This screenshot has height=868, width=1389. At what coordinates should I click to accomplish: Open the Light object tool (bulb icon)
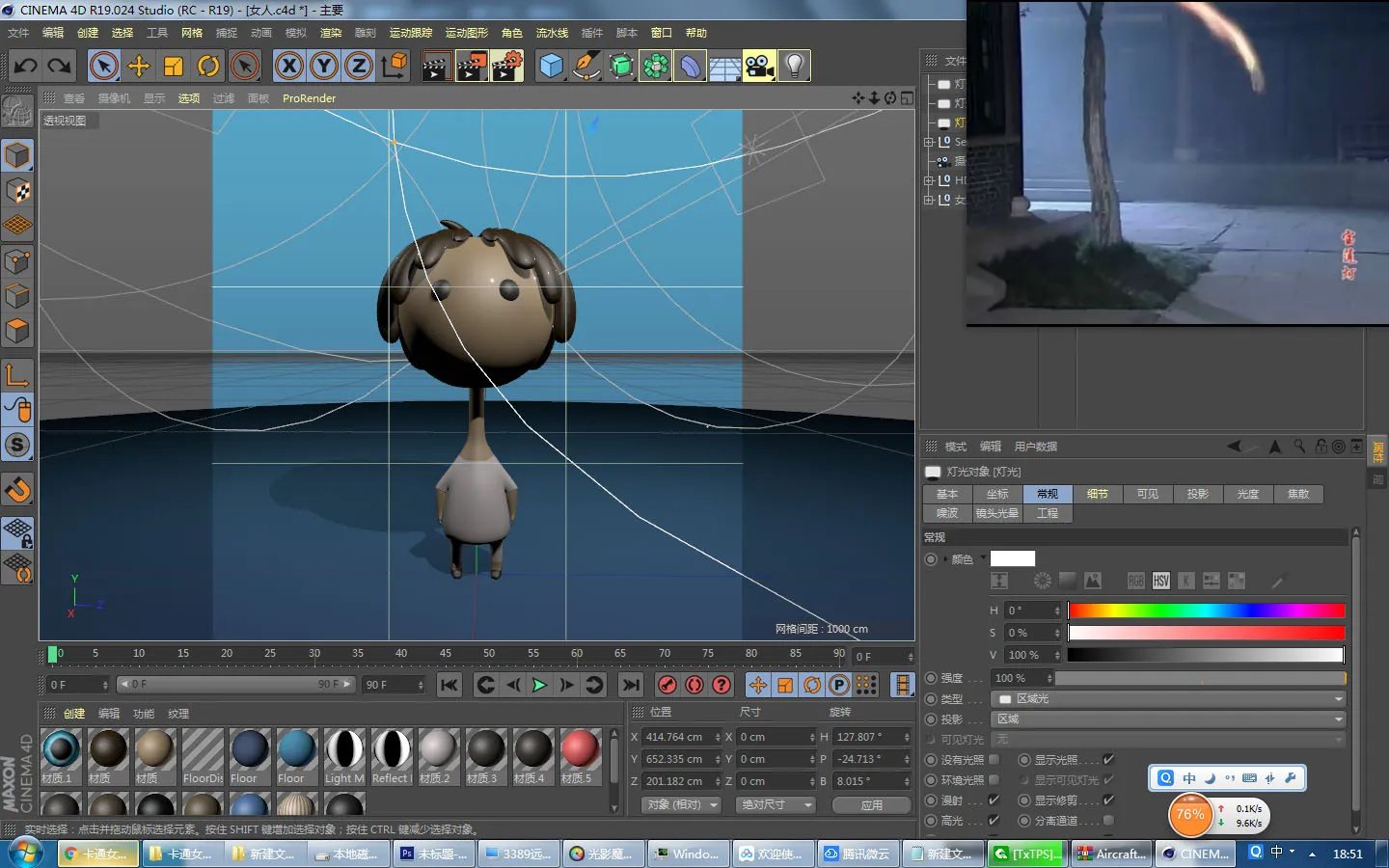[x=794, y=66]
